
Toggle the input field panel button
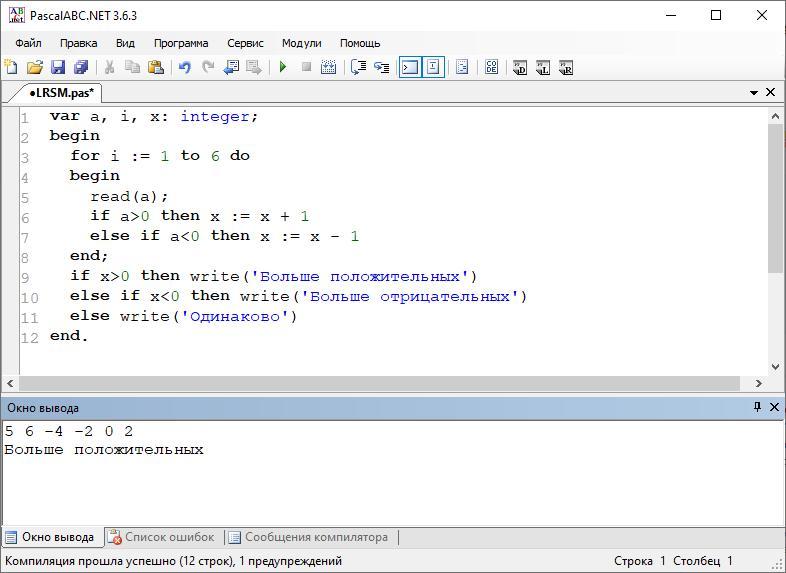(433, 67)
